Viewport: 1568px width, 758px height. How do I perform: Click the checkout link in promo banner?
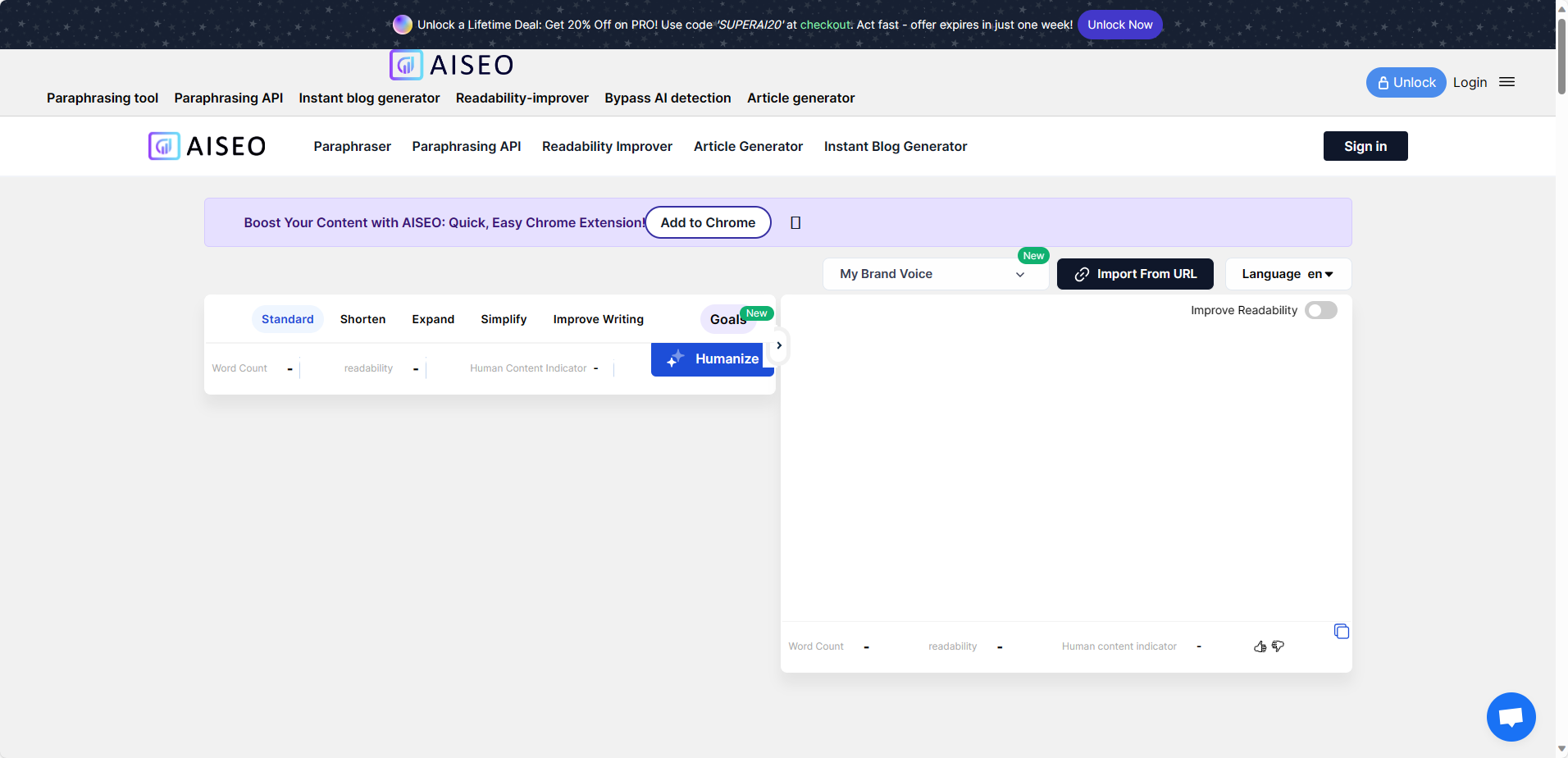tap(826, 25)
